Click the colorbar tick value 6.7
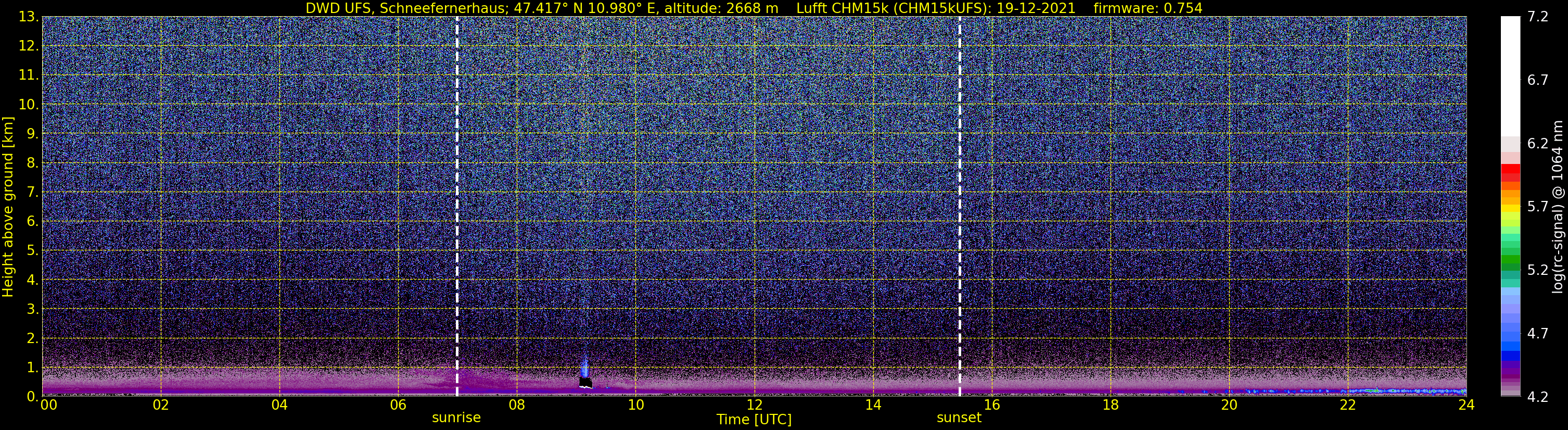The height and width of the screenshot is (430, 1568). 1538,80
